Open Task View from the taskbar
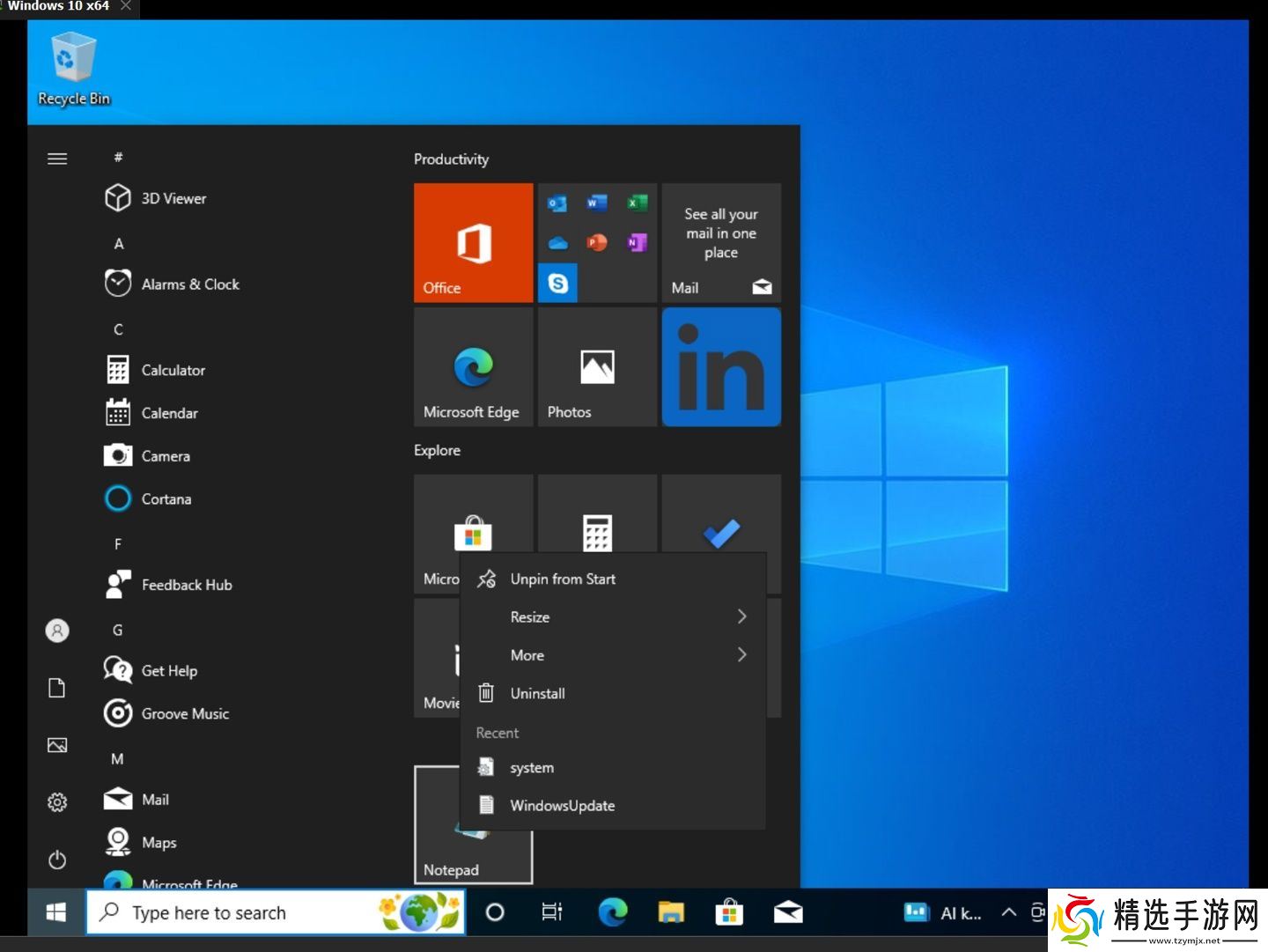The image size is (1268, 952). click(x=552, y=912)
